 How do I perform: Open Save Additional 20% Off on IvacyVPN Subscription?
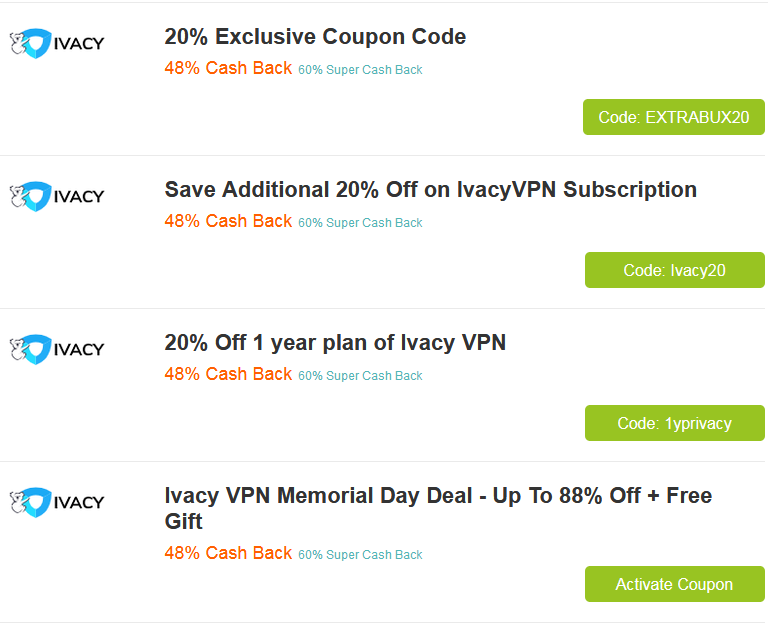(430, 190)
